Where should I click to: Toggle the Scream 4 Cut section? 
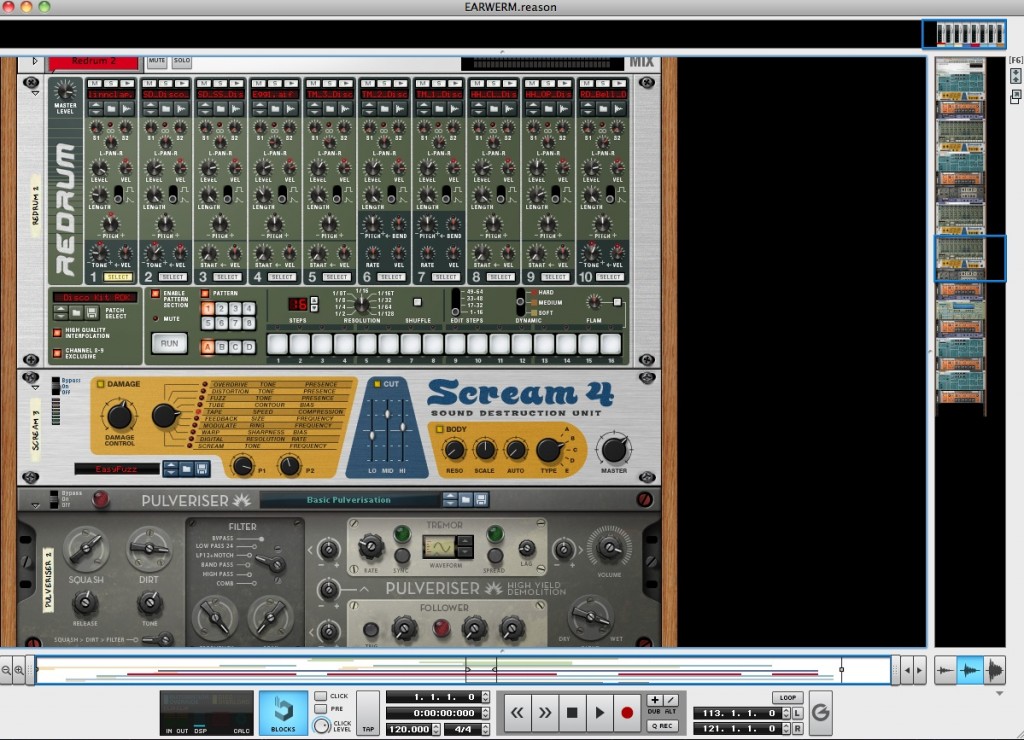(x=377, y=384)
